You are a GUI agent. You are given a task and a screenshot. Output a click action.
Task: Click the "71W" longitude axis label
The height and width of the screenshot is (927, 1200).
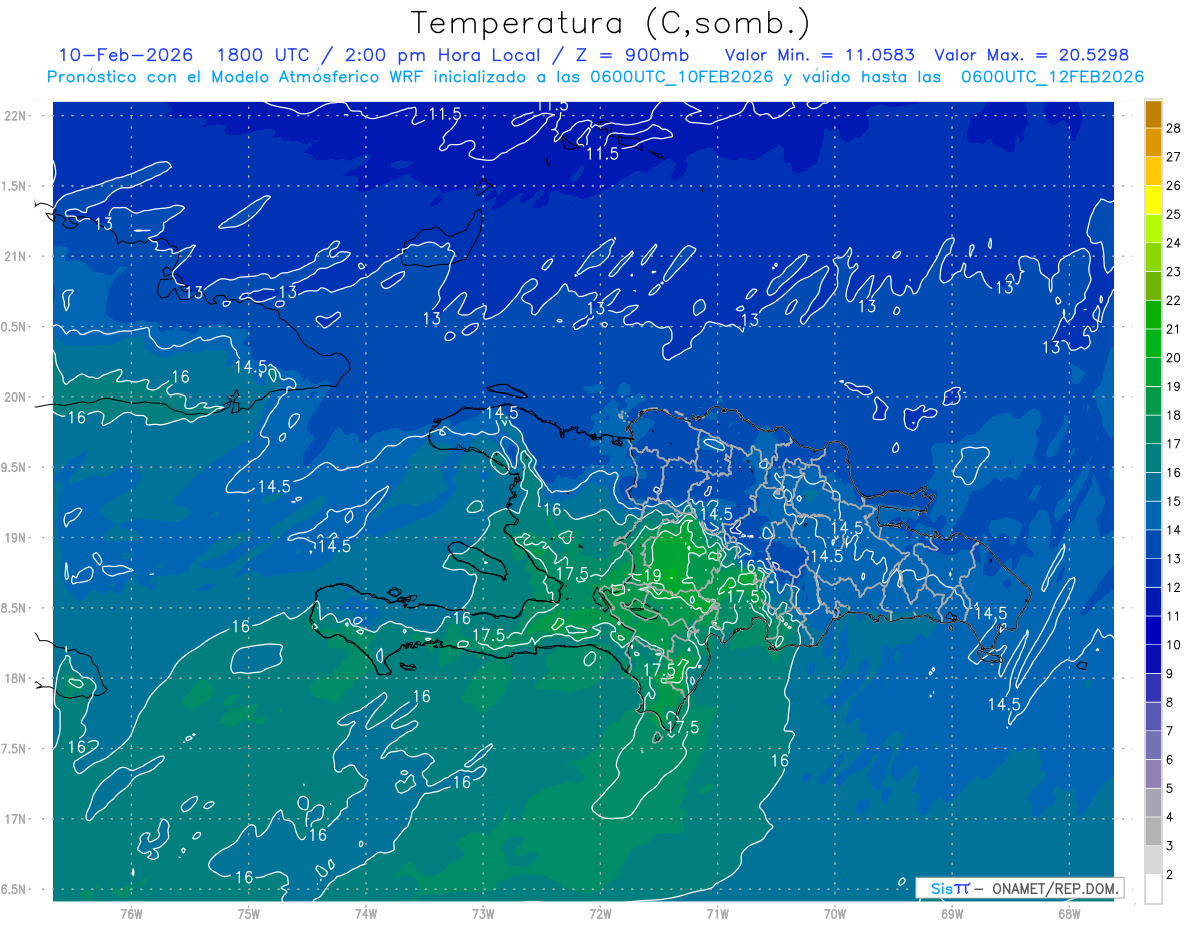pos(717,914)
